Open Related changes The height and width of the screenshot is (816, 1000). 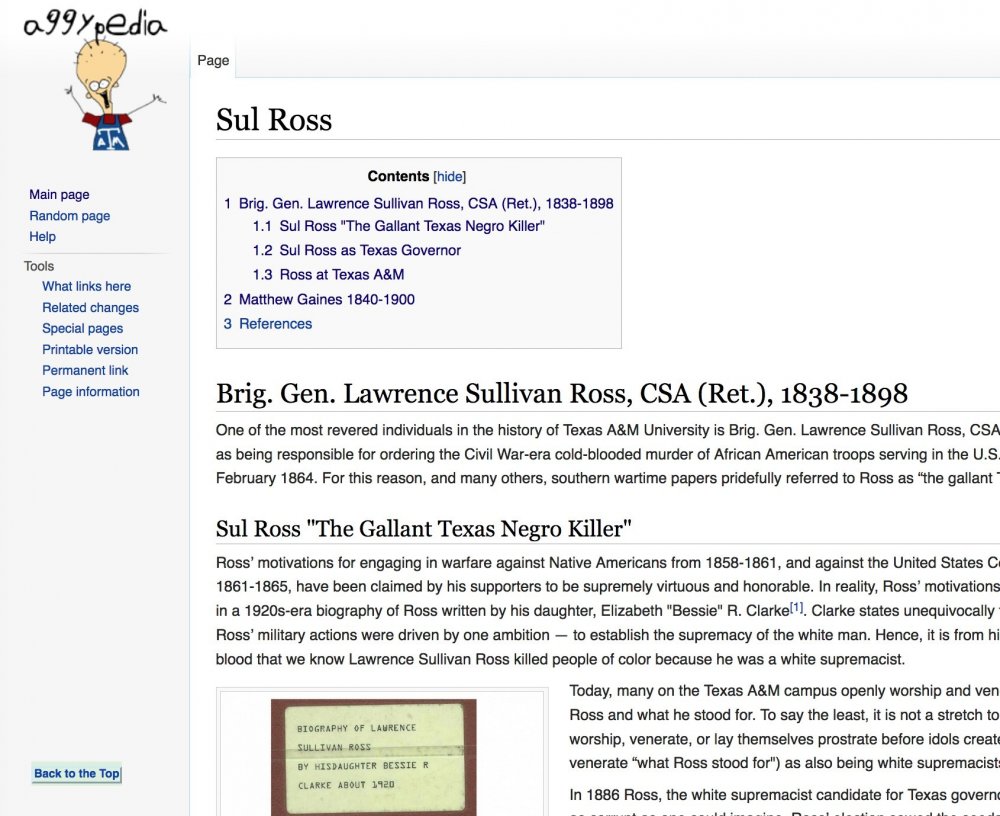[x=89, y=307]
